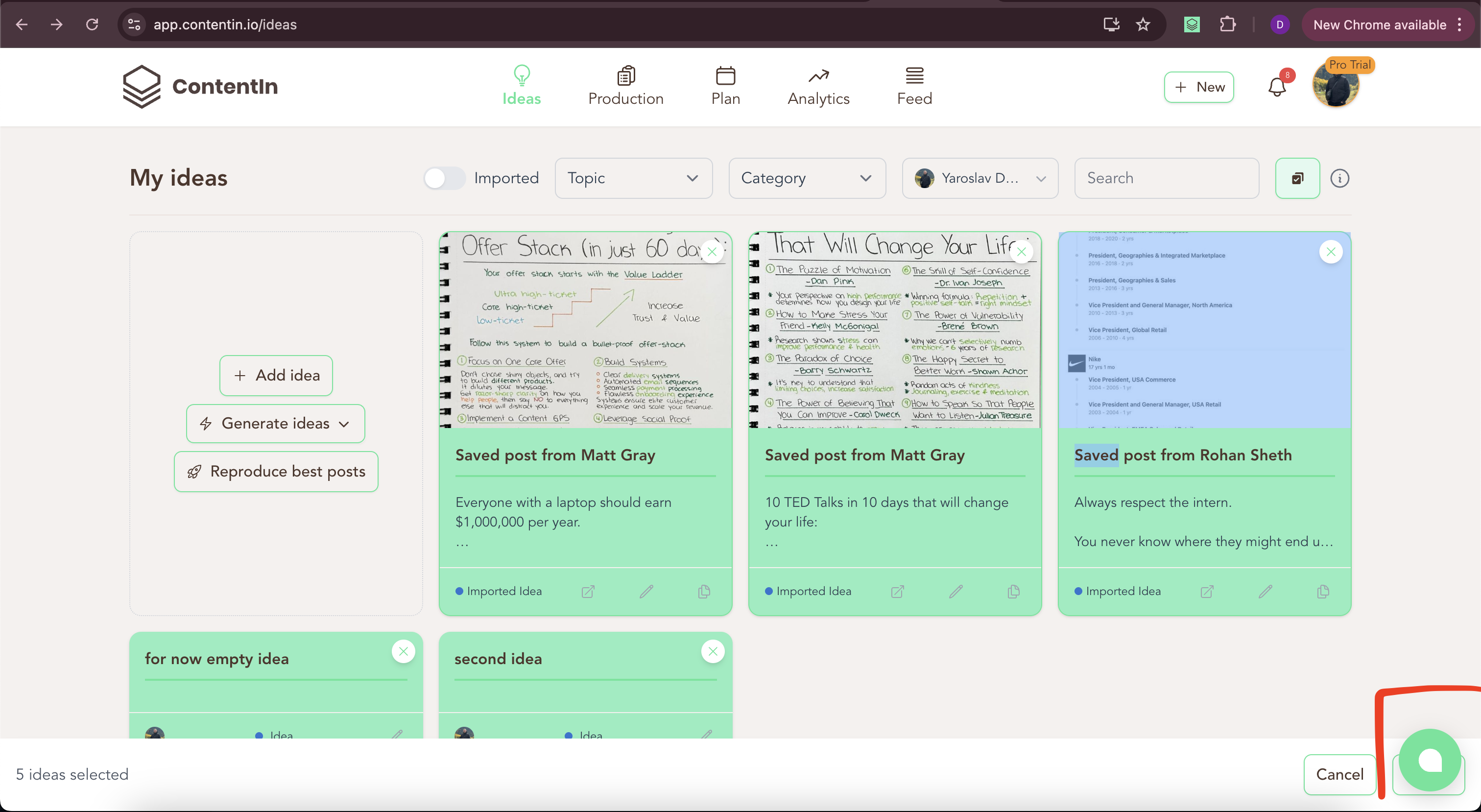Viewport: 1481px width, 812px height.
Task: Open the Yaroslav D... author dropdown
Action: [980, 178]
